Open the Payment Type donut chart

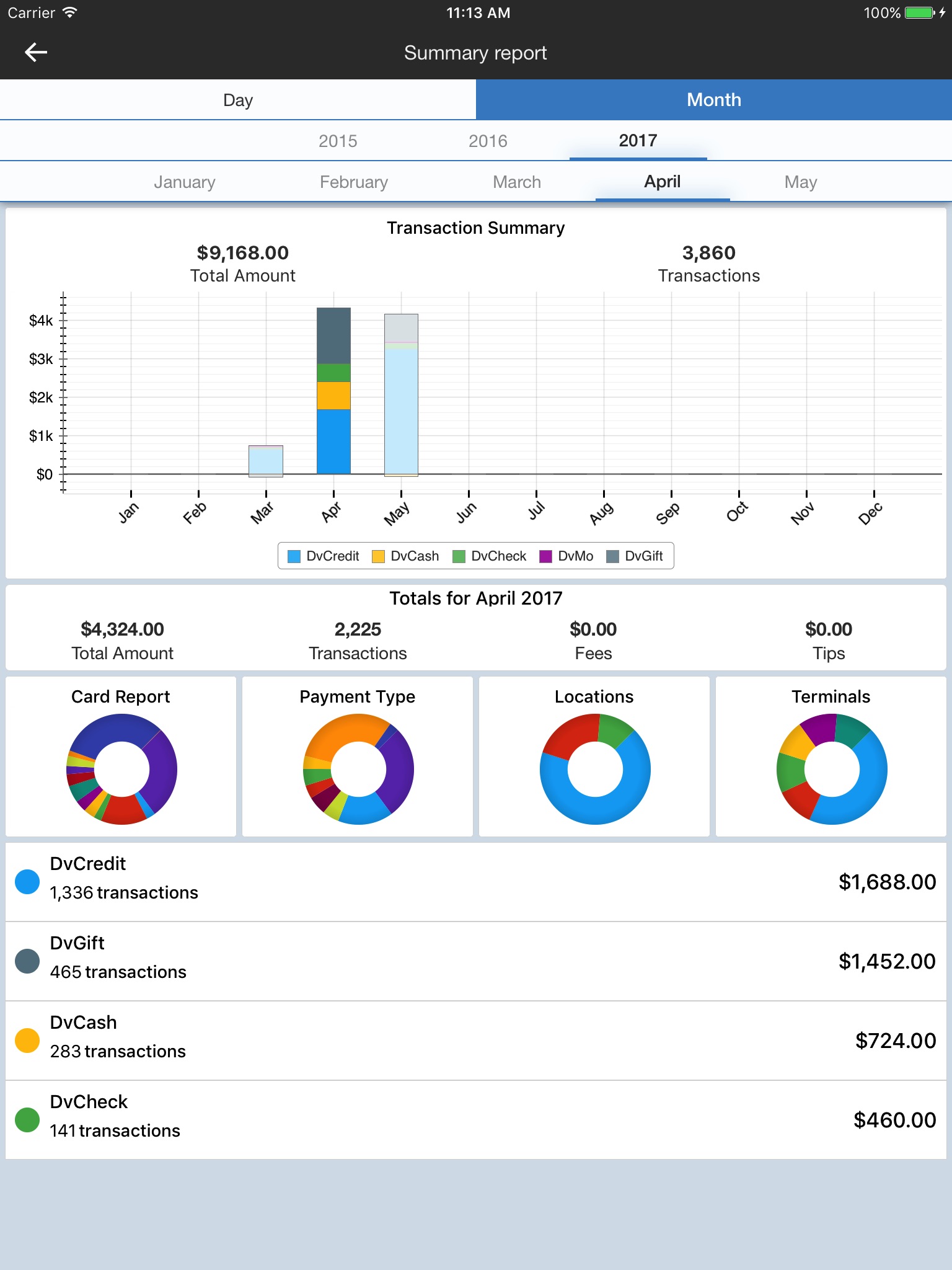click(358, 769)
